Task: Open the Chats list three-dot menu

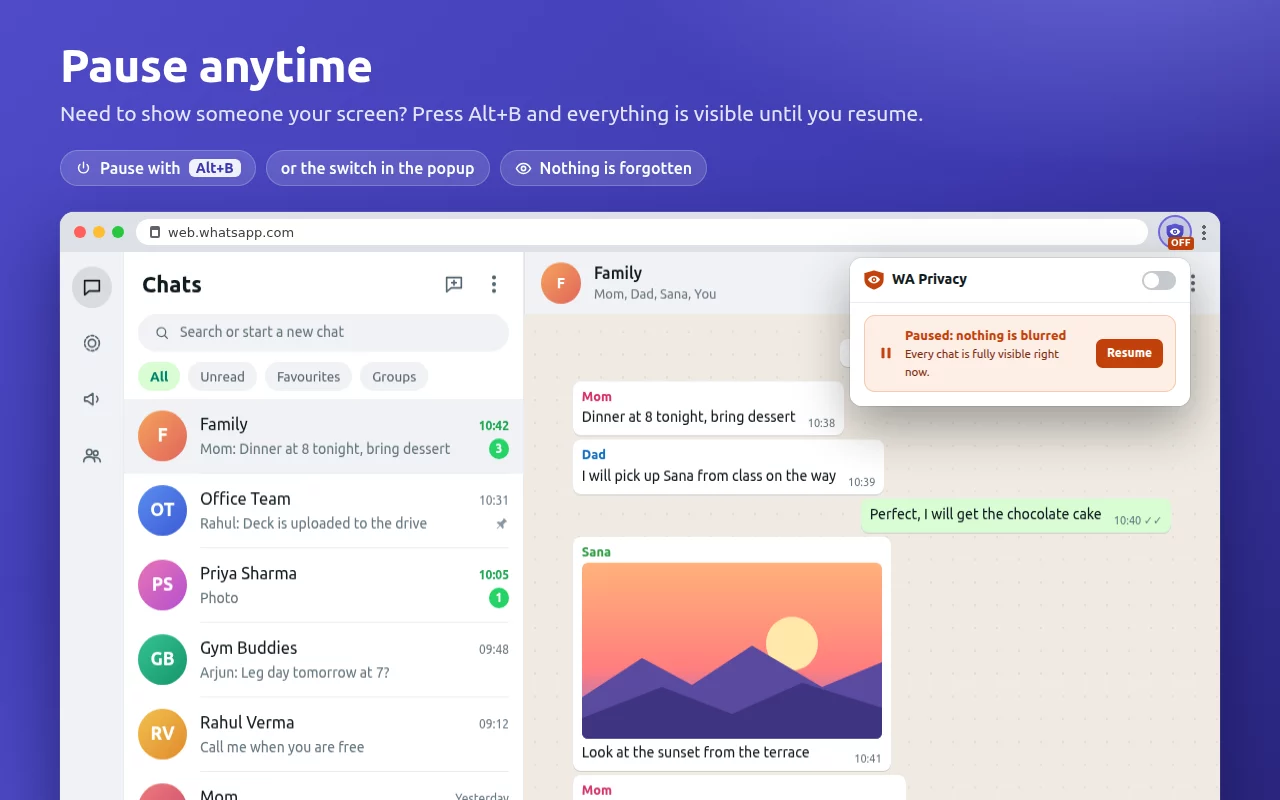Action: (x=494, y=285)
